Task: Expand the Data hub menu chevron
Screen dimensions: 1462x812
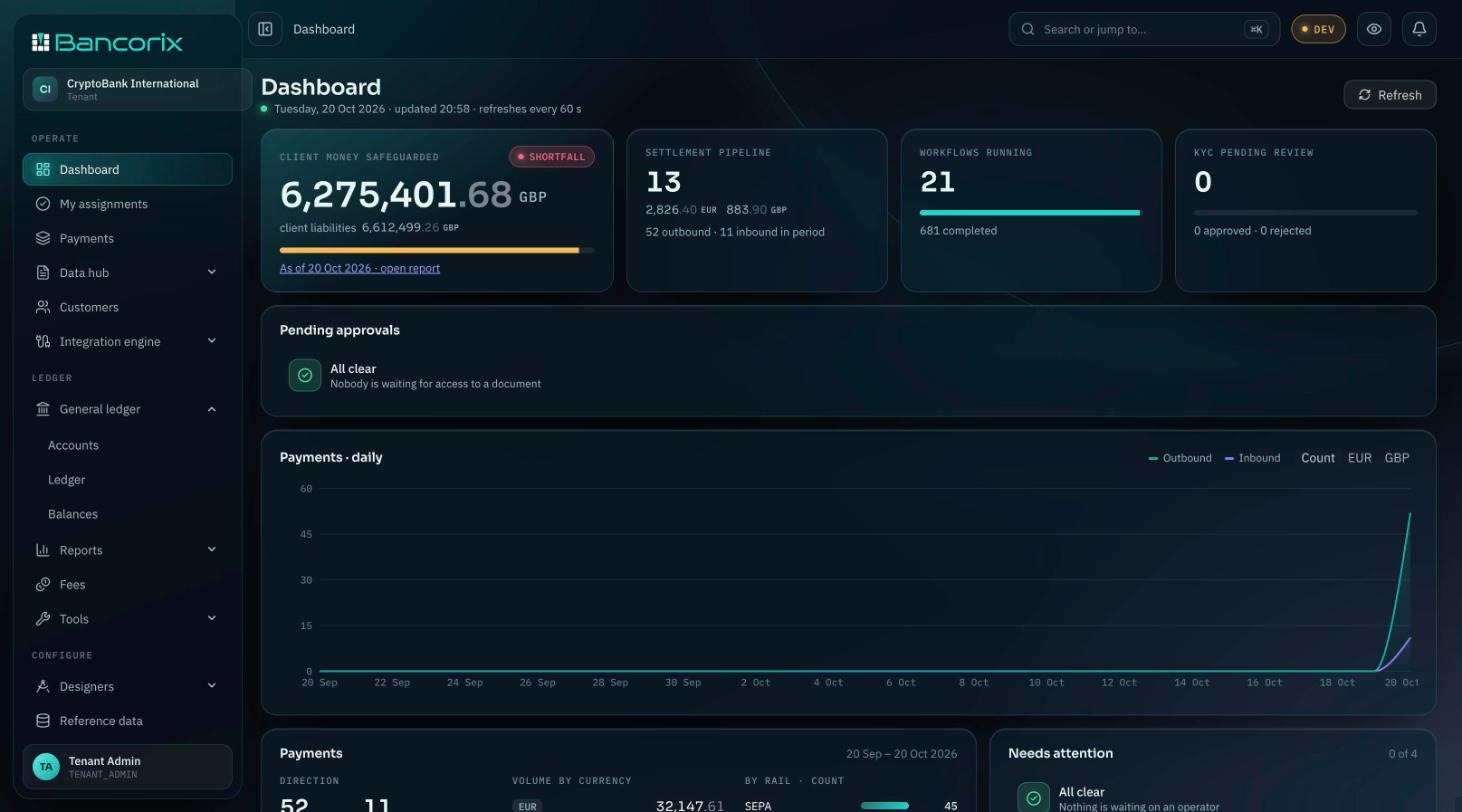Action: pos(212,272)
